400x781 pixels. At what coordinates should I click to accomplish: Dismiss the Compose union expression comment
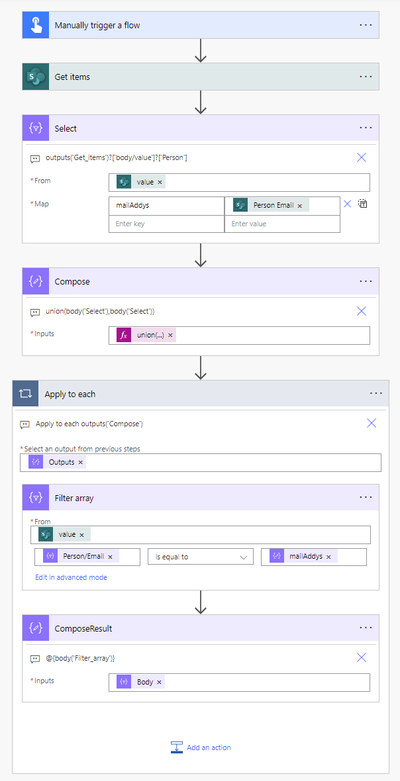coord(362,311)
